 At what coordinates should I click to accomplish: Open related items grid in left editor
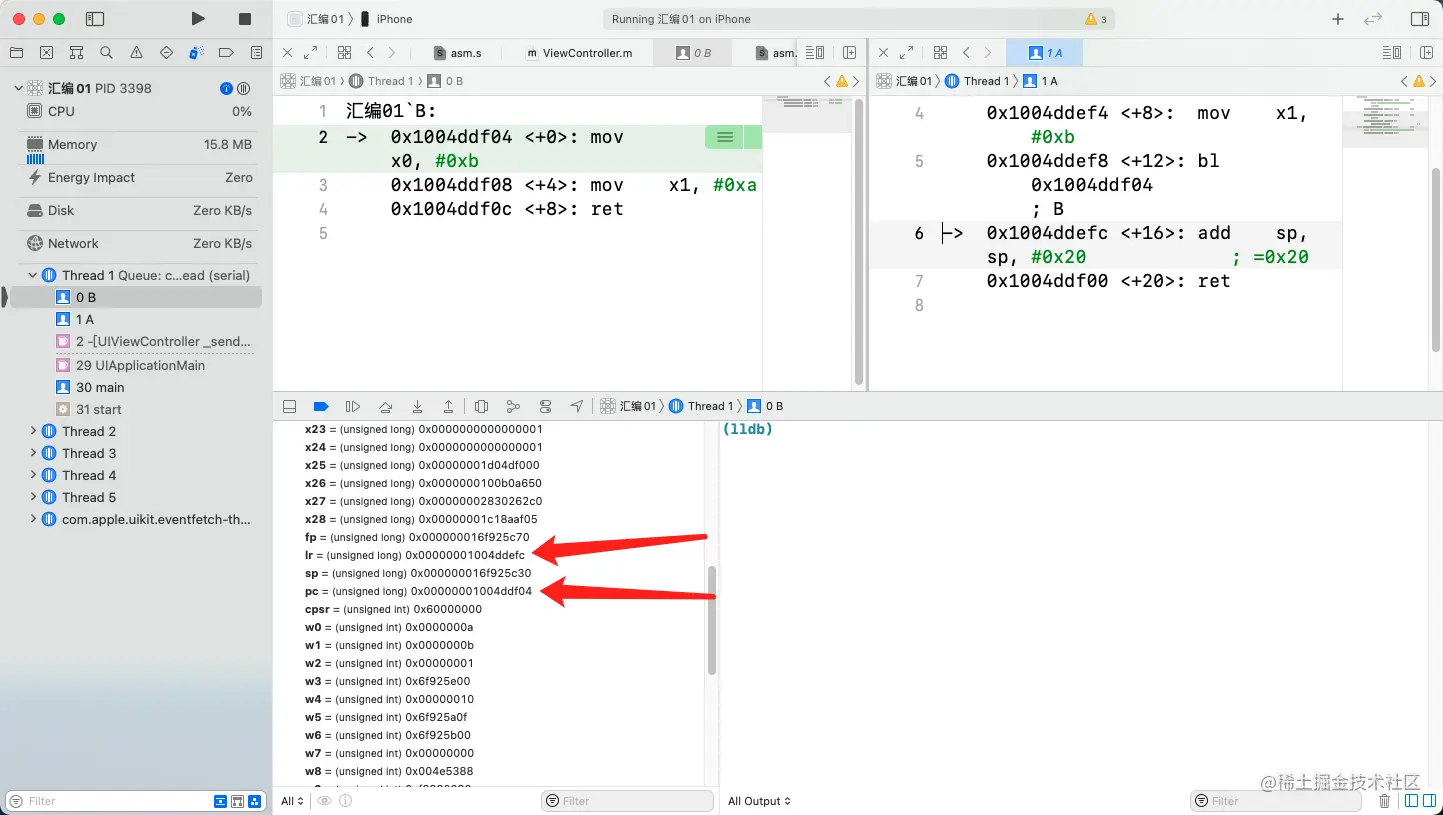(344, 53)
